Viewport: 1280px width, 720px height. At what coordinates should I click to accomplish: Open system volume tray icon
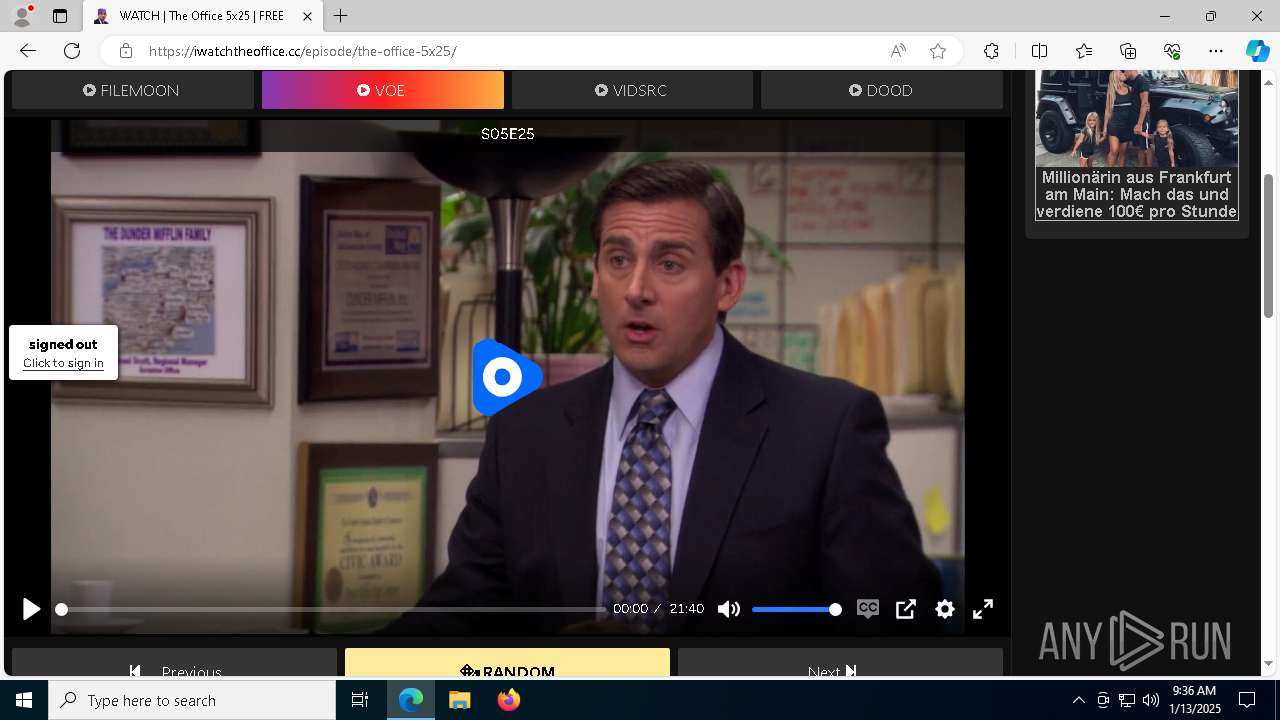[1150, 700]
